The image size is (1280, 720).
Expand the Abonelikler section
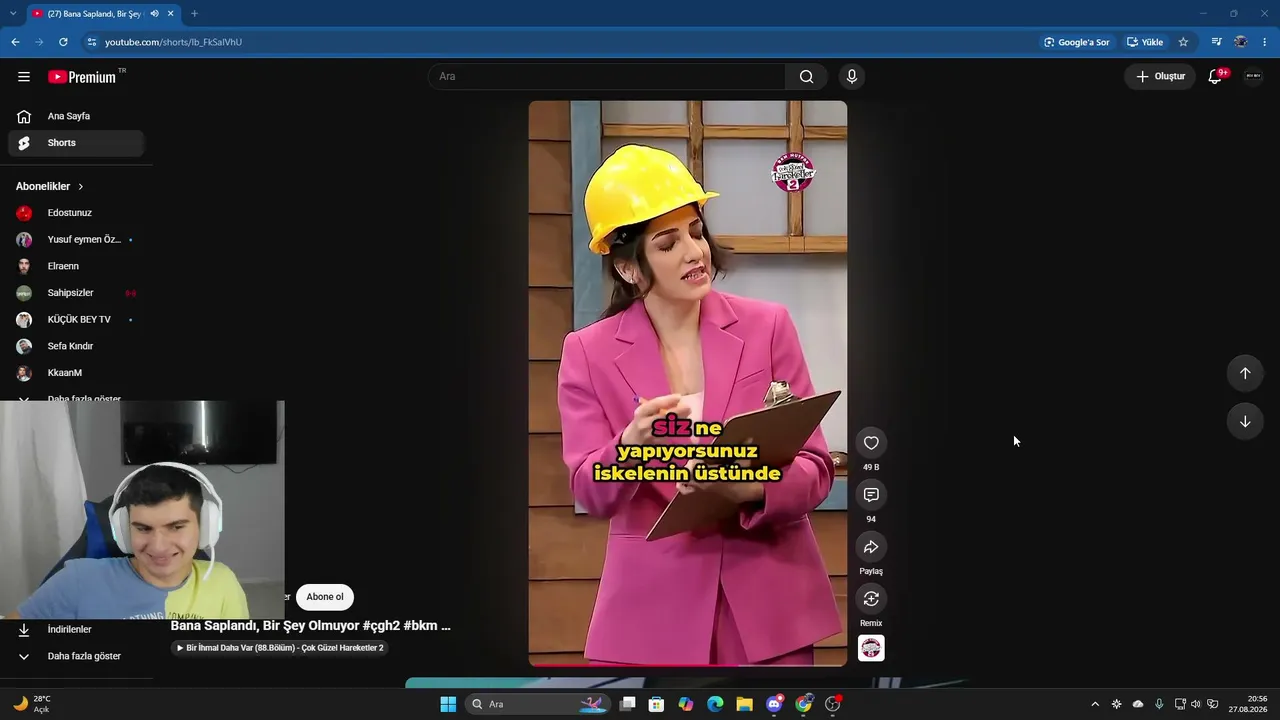50,187
